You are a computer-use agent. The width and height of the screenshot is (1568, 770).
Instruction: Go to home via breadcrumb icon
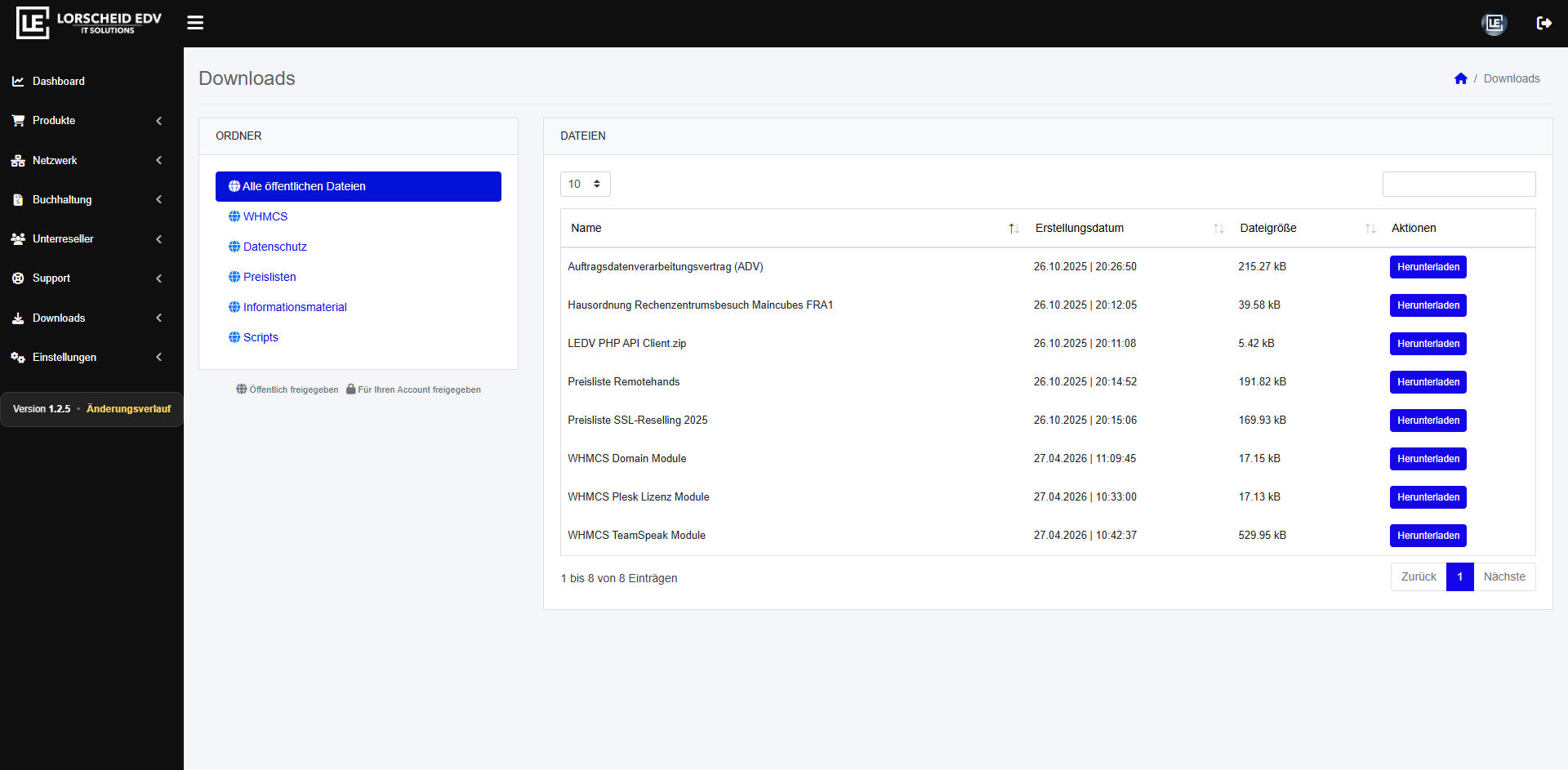click(x=1461, y=78)
